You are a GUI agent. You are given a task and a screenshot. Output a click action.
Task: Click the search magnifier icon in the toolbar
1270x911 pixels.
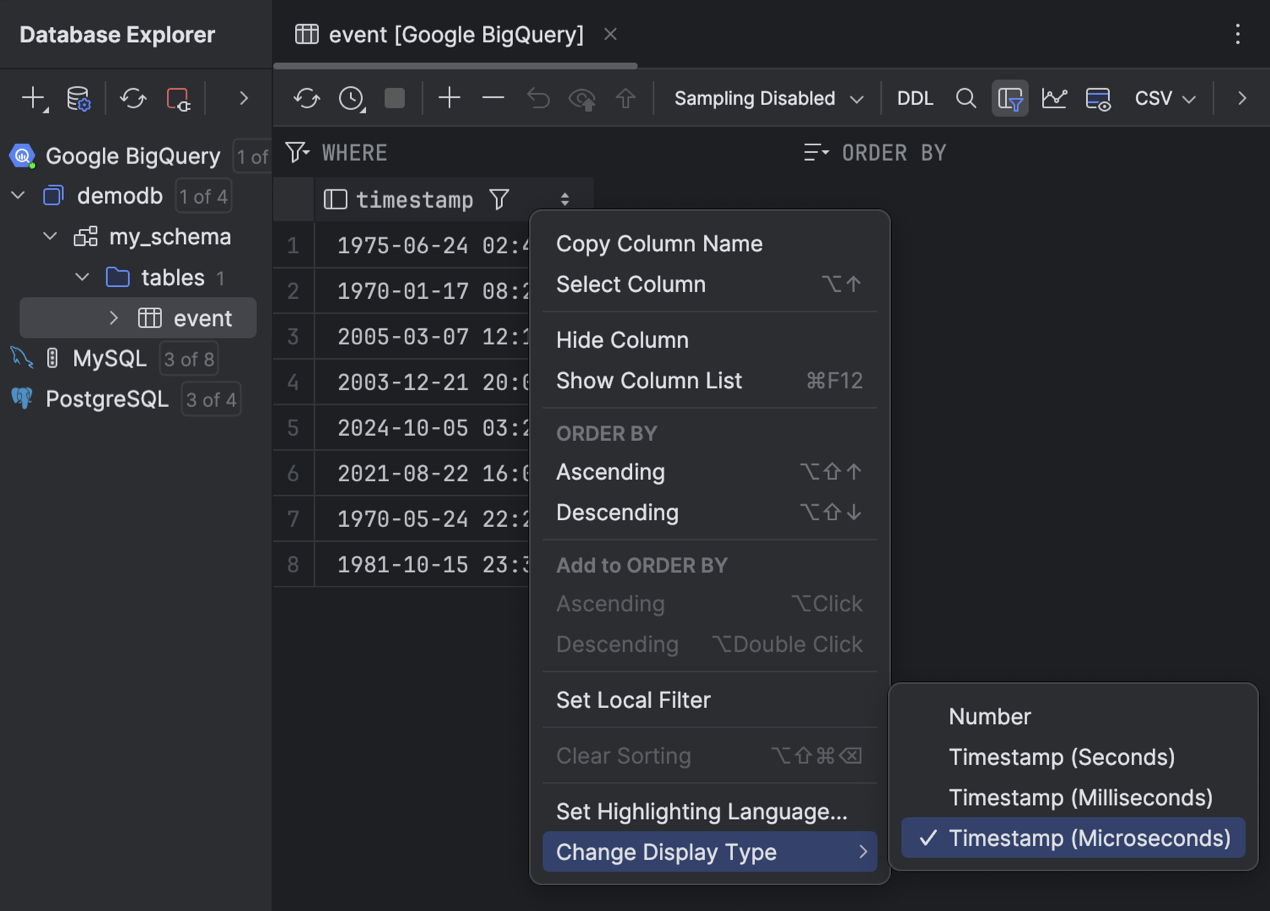[965, 98]
